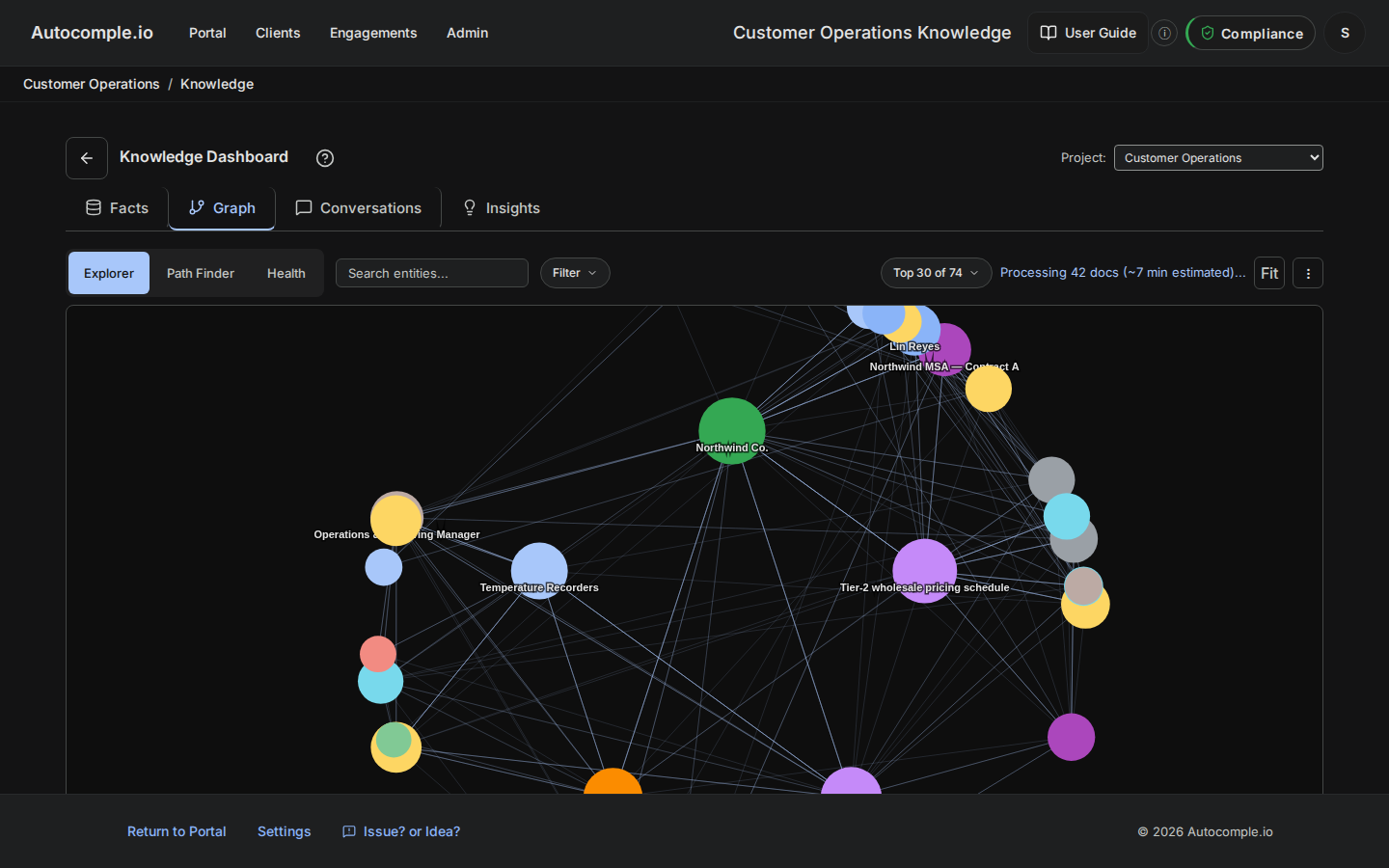Click the salmon-colored graph node
1389x868 pixels.
[378, 654]
